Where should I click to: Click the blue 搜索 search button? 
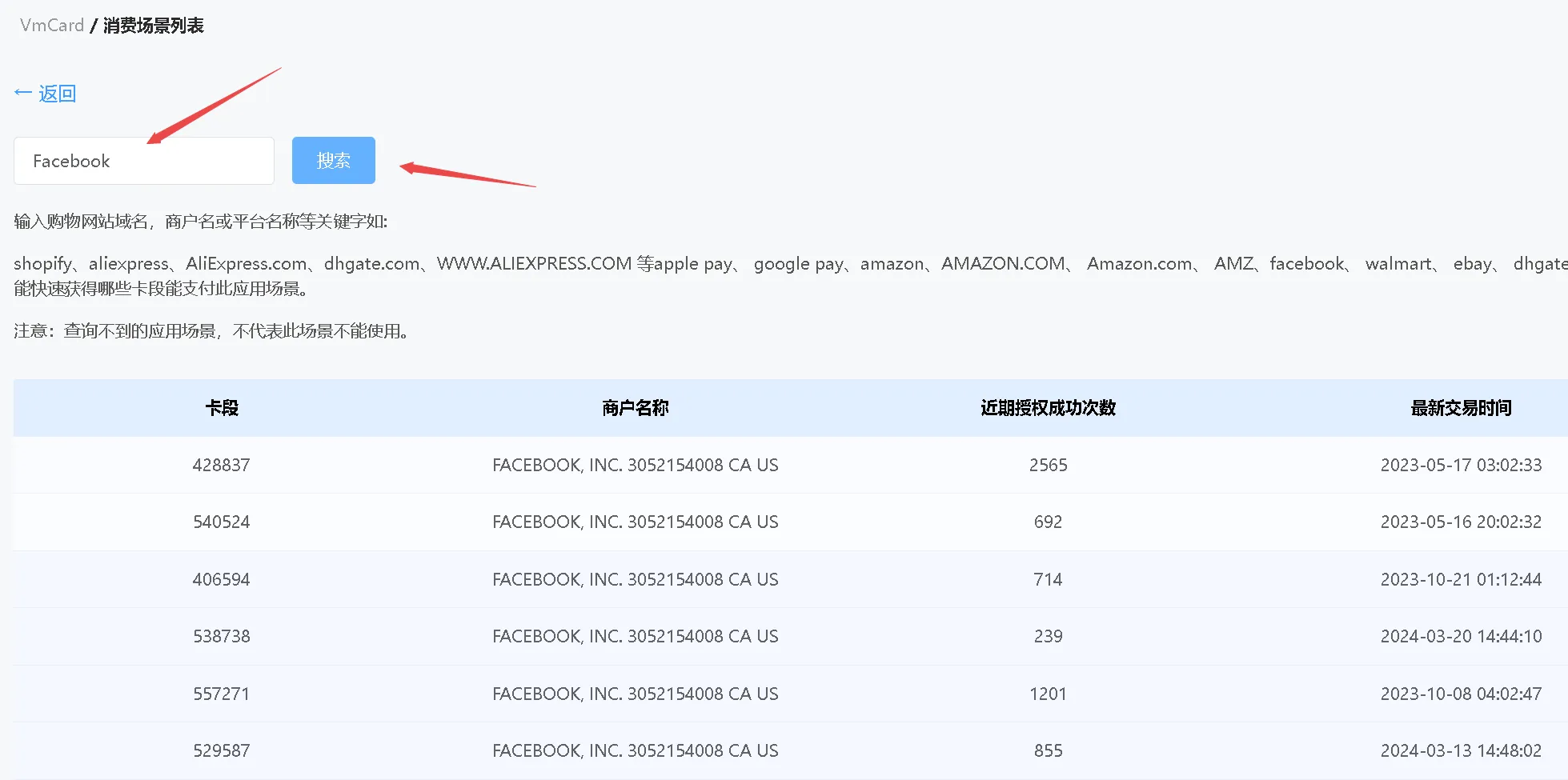point(334,161)
